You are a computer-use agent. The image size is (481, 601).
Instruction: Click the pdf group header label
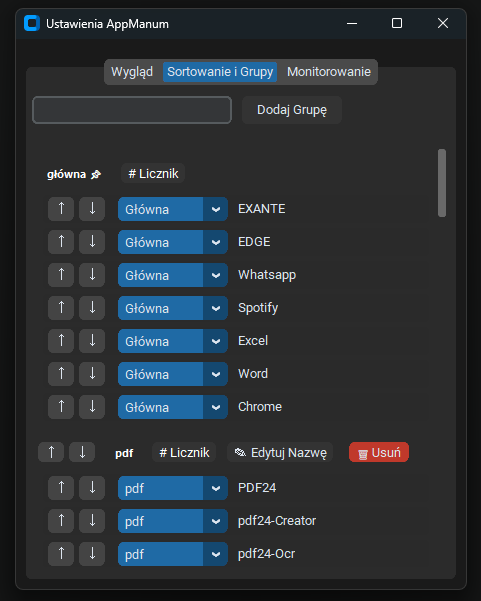(x=124, y=453)
